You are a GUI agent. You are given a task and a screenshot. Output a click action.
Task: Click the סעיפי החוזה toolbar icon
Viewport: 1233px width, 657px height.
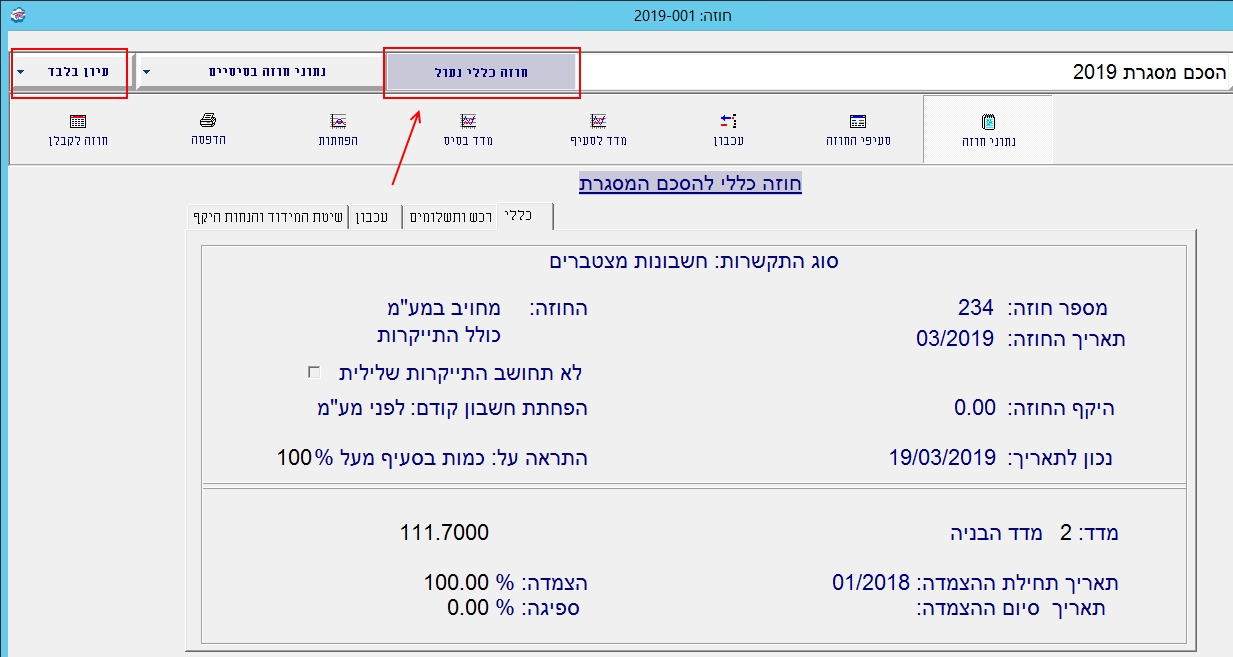(857, 122)
